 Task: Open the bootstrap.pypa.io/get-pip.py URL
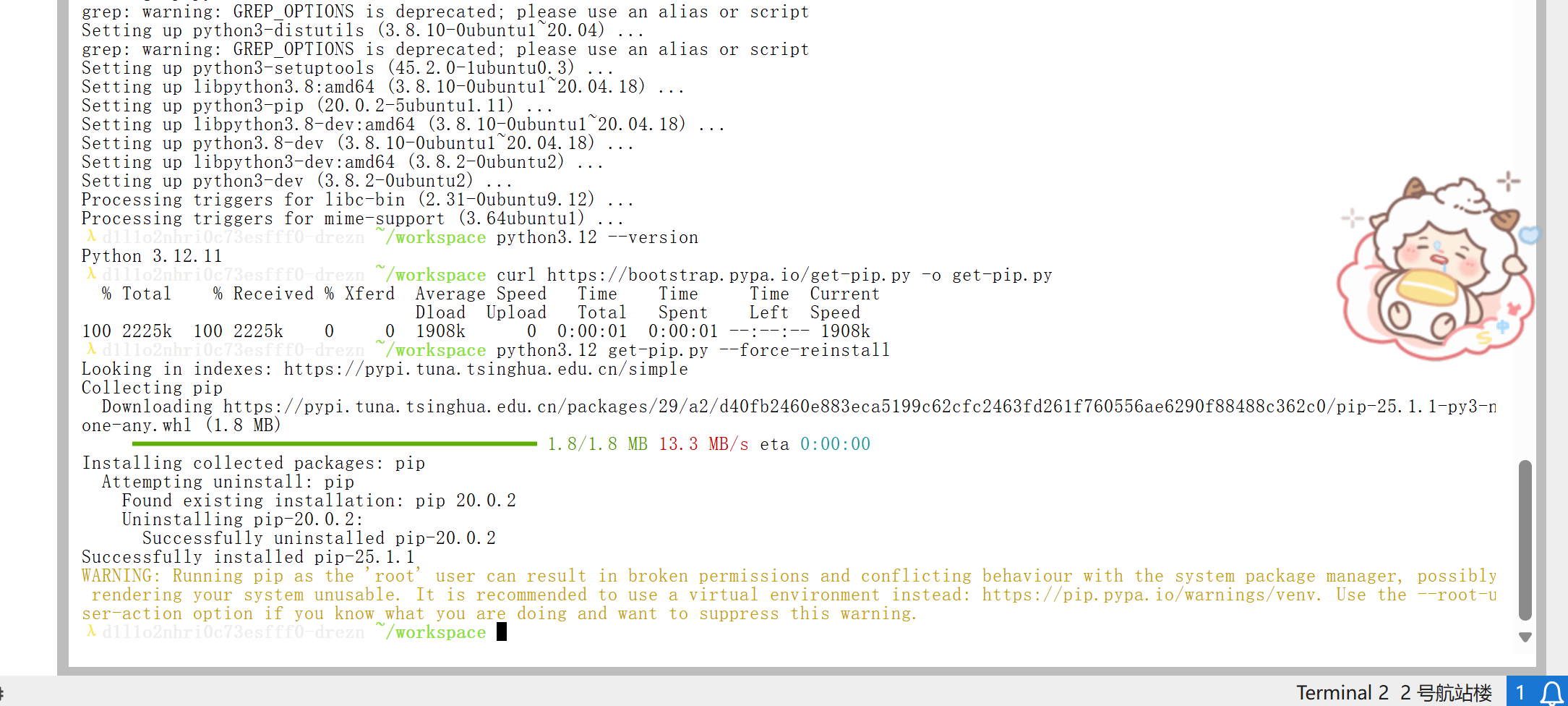pos(729,275)
